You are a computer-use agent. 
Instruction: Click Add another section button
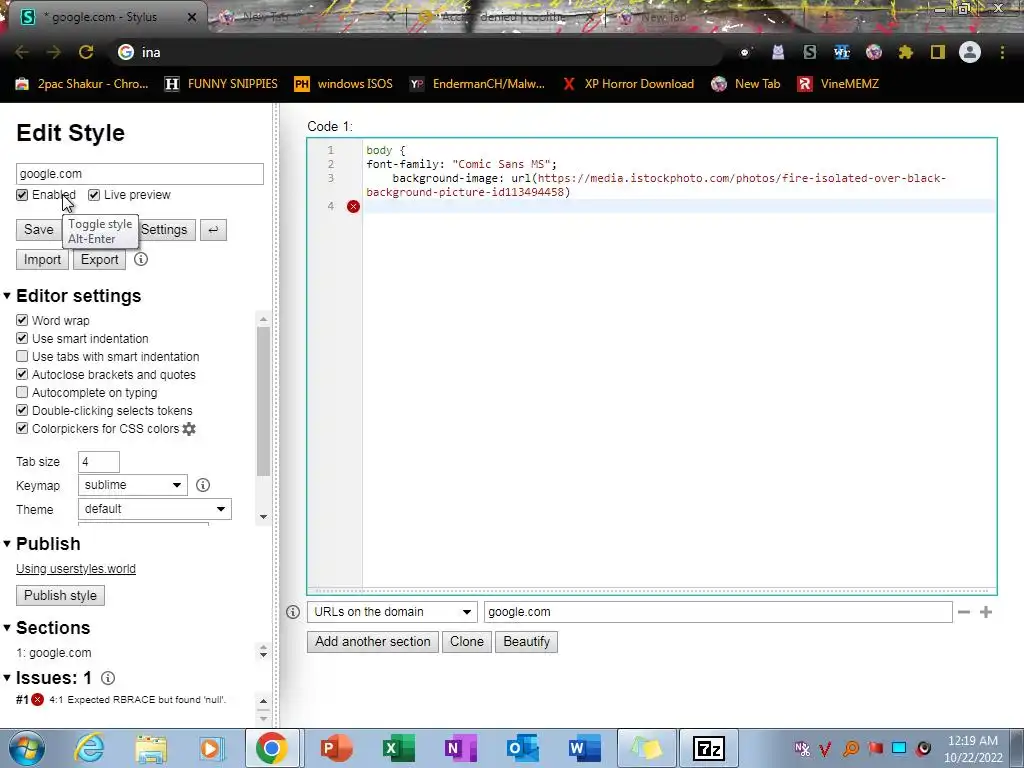[x=373, y=642]
